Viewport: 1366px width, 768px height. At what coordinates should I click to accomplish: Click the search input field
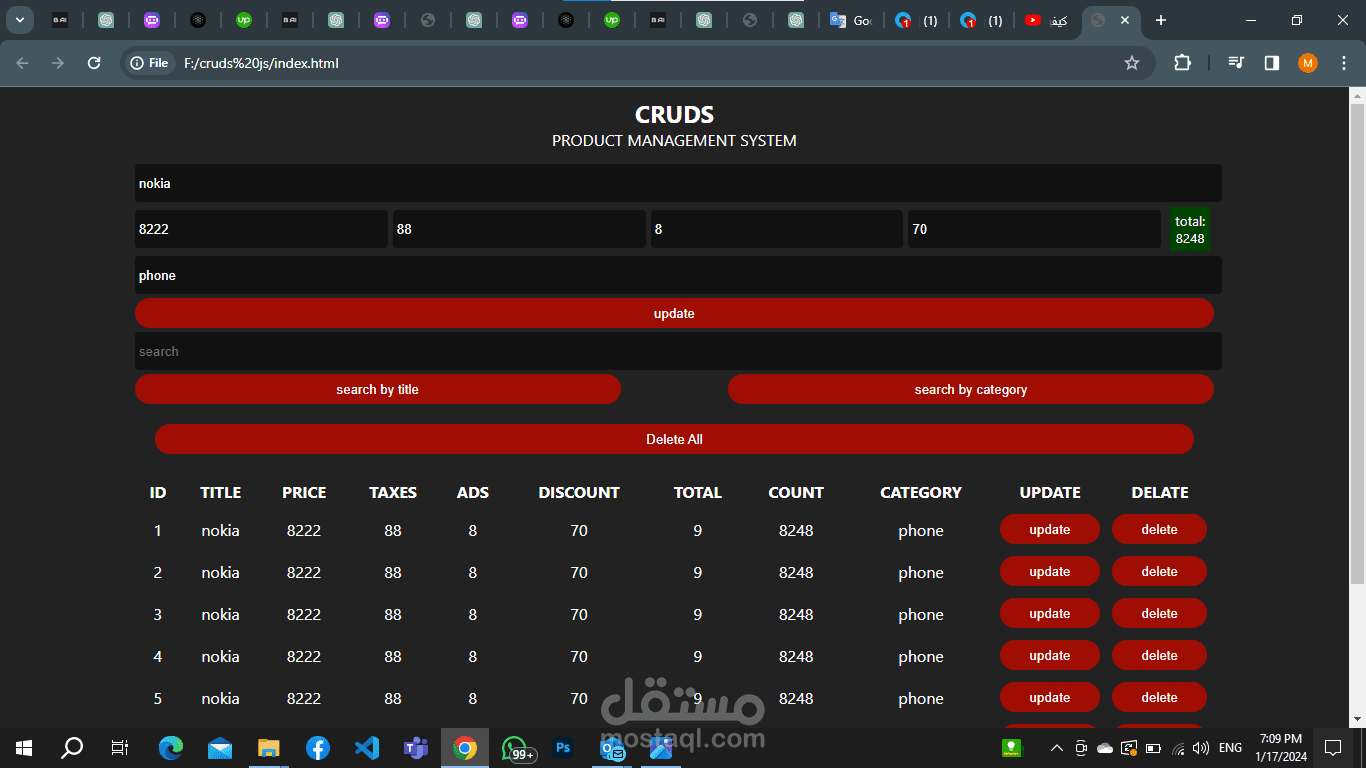click(x=678, y=351)
